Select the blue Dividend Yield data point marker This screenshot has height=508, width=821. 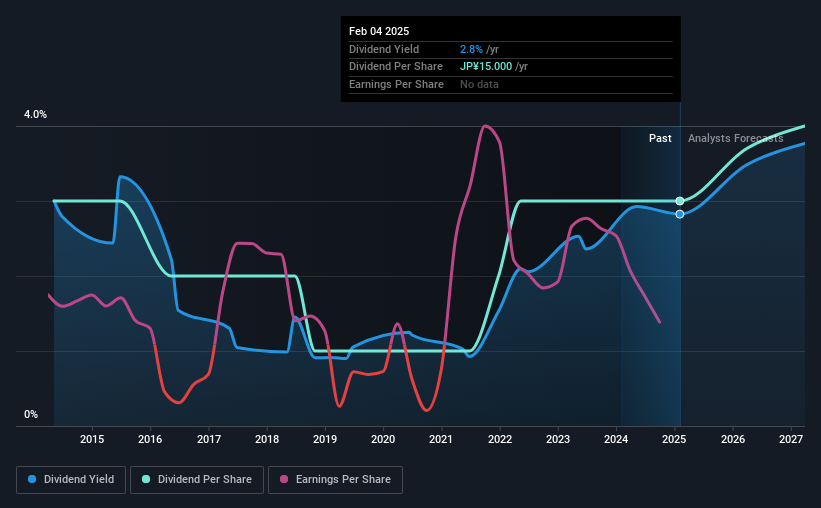pos(680,214)
